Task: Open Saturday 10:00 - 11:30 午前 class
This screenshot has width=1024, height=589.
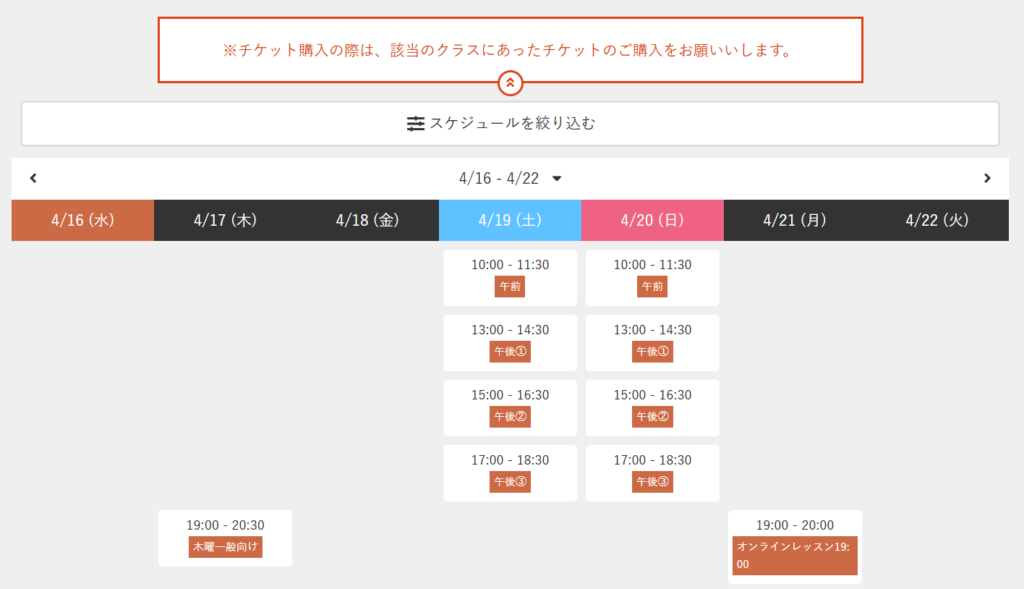Action: click(510, 277)
